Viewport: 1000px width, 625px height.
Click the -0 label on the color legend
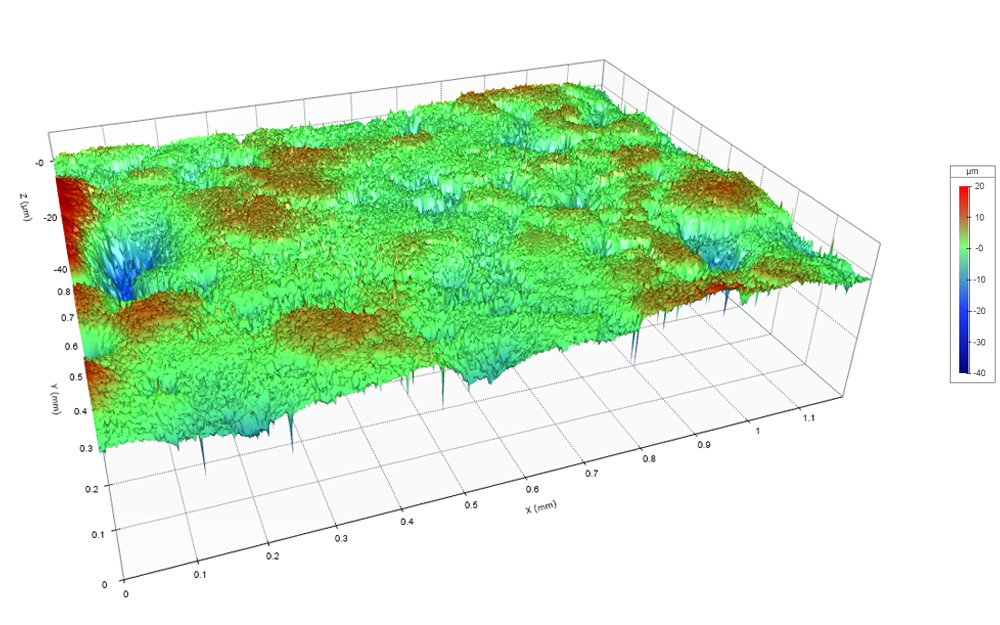979,249
